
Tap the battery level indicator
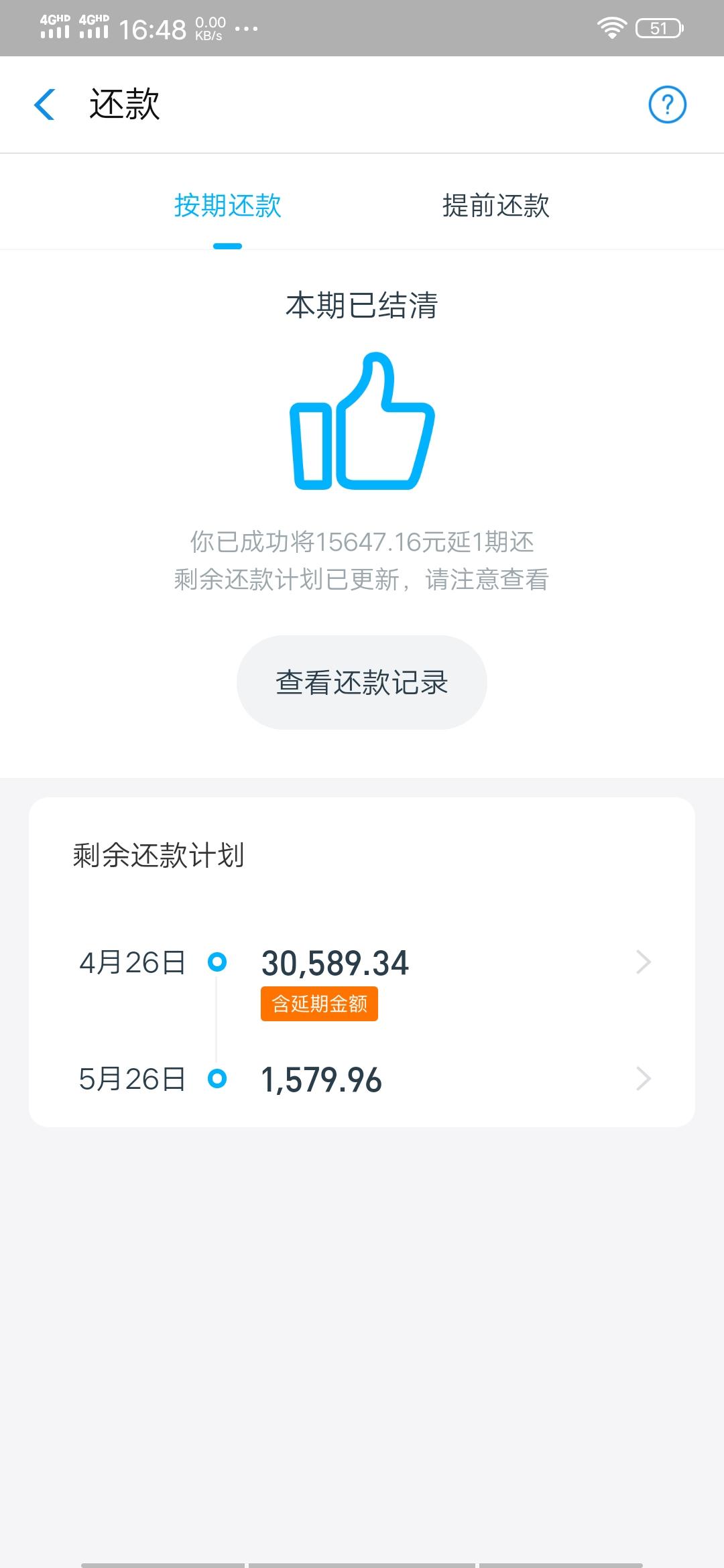click(x=660, y=28)
